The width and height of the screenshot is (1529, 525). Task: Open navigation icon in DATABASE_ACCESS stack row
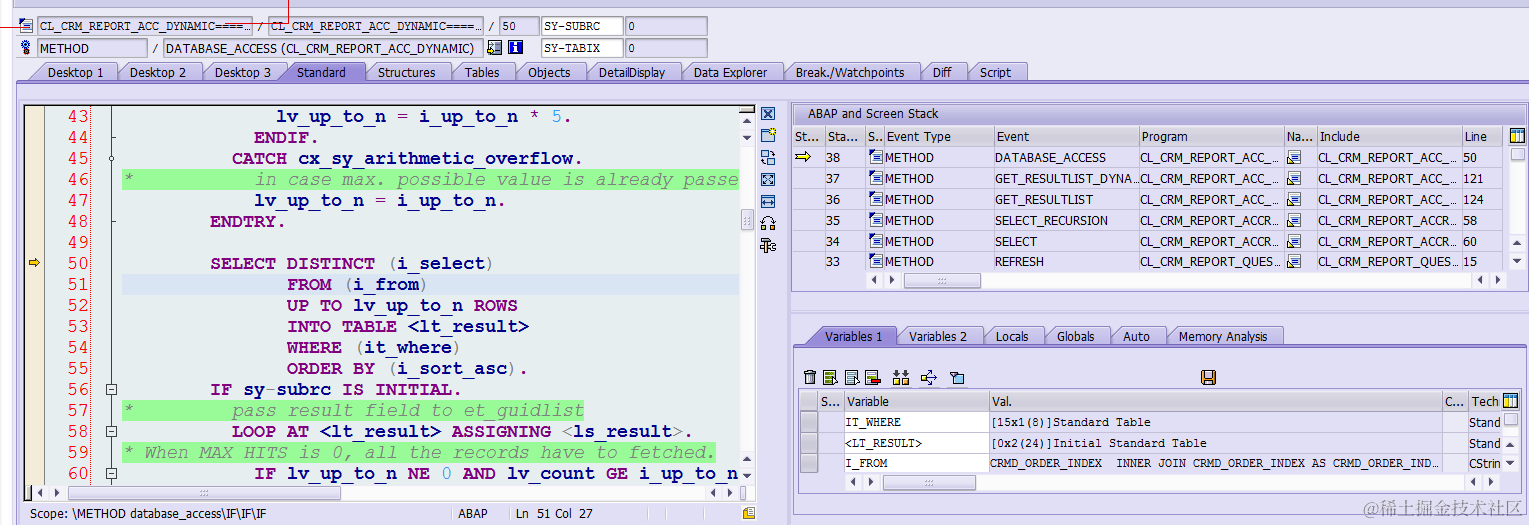click(x=1294, y=157)
